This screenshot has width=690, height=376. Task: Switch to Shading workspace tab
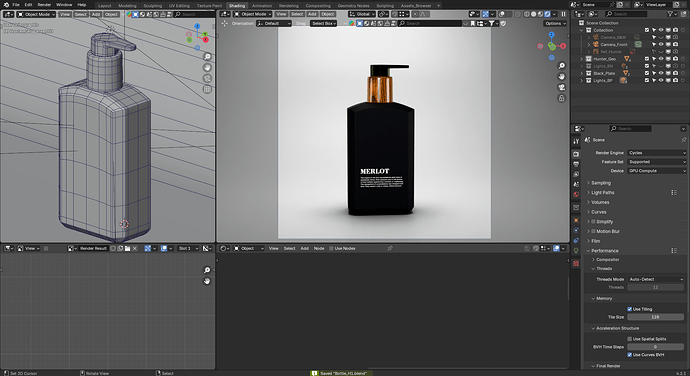pos(237,6)
